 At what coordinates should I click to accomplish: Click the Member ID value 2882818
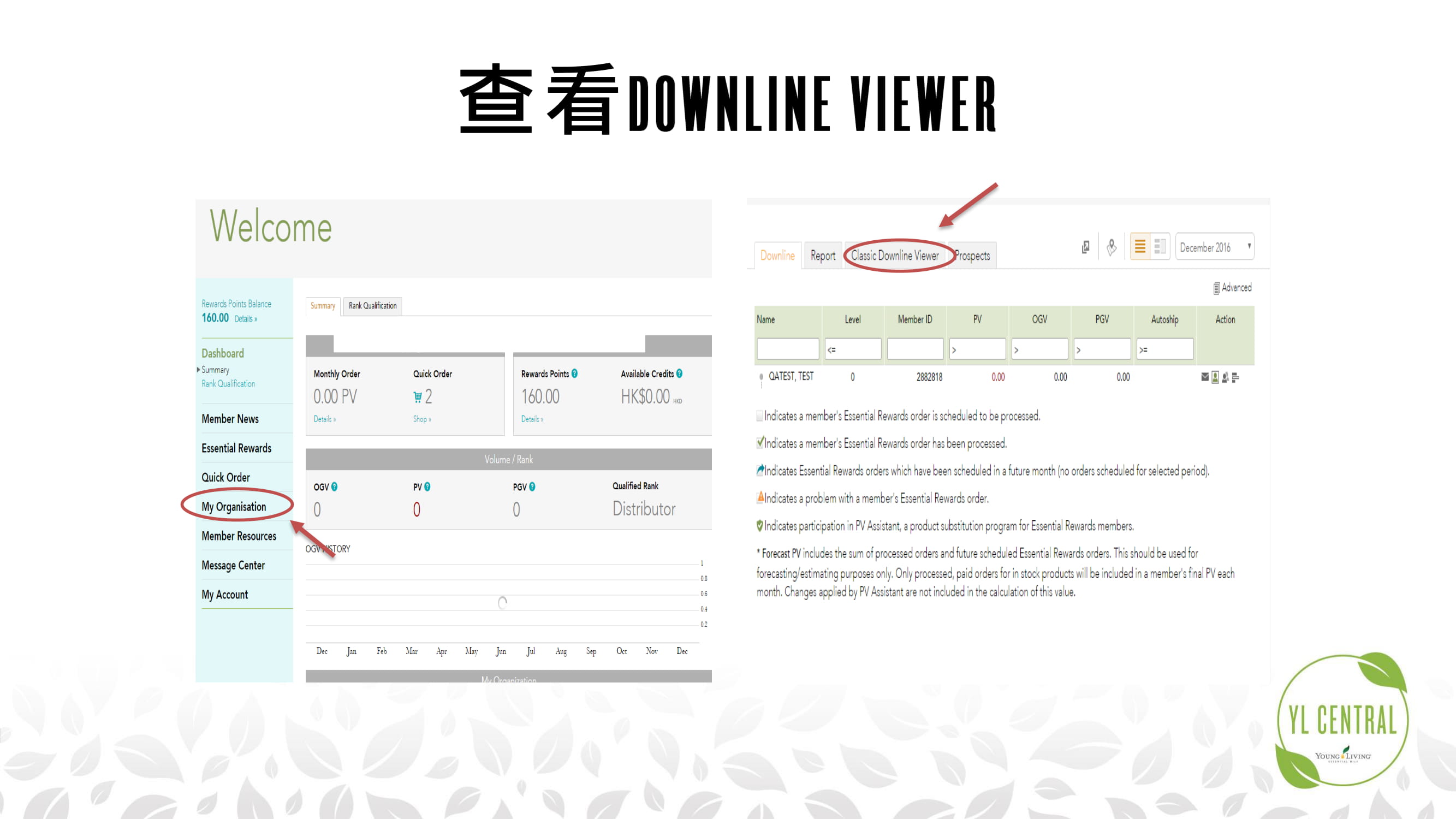tap(929, 377)
